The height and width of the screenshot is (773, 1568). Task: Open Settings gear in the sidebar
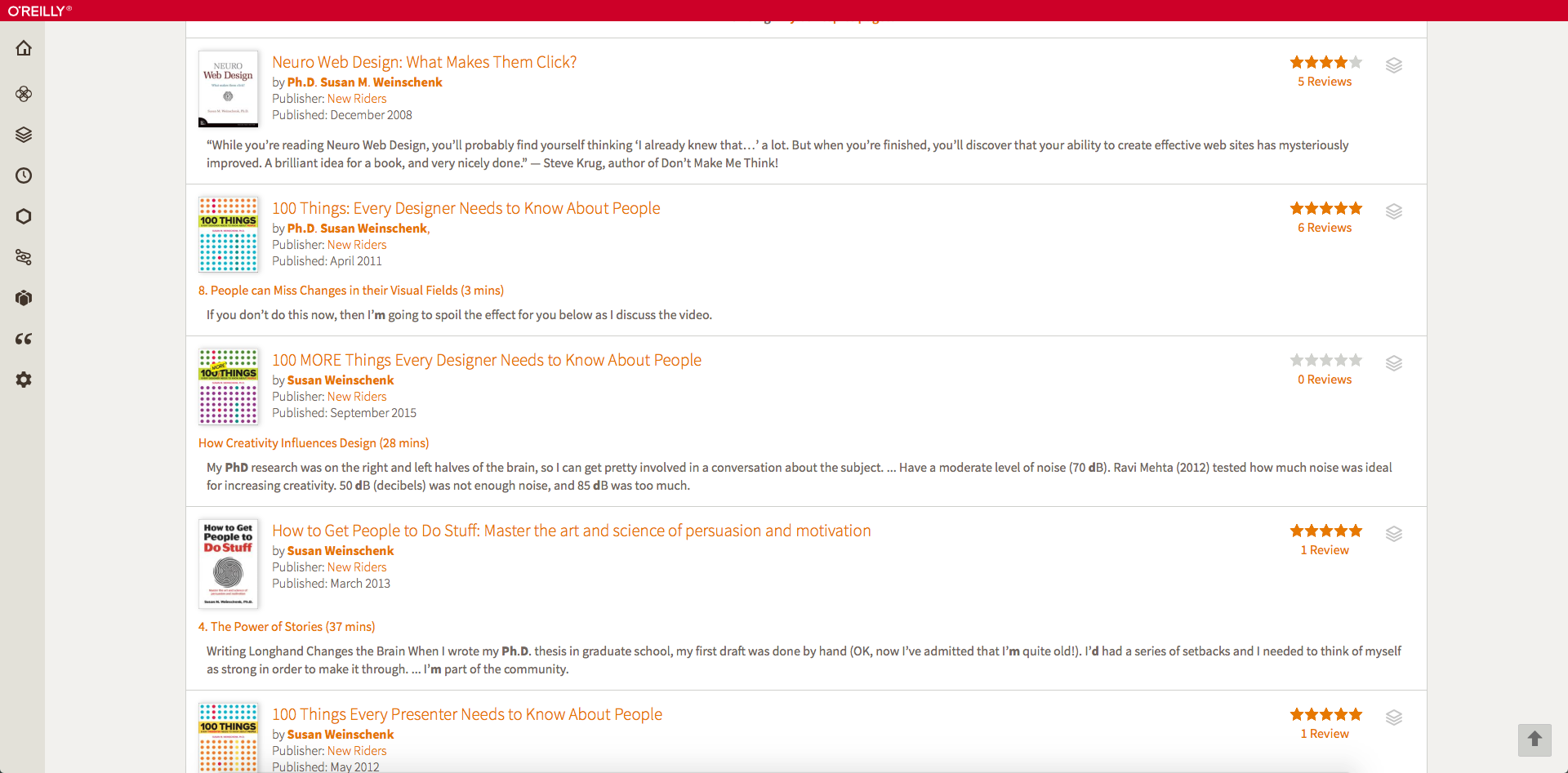(x=24, y=380)
